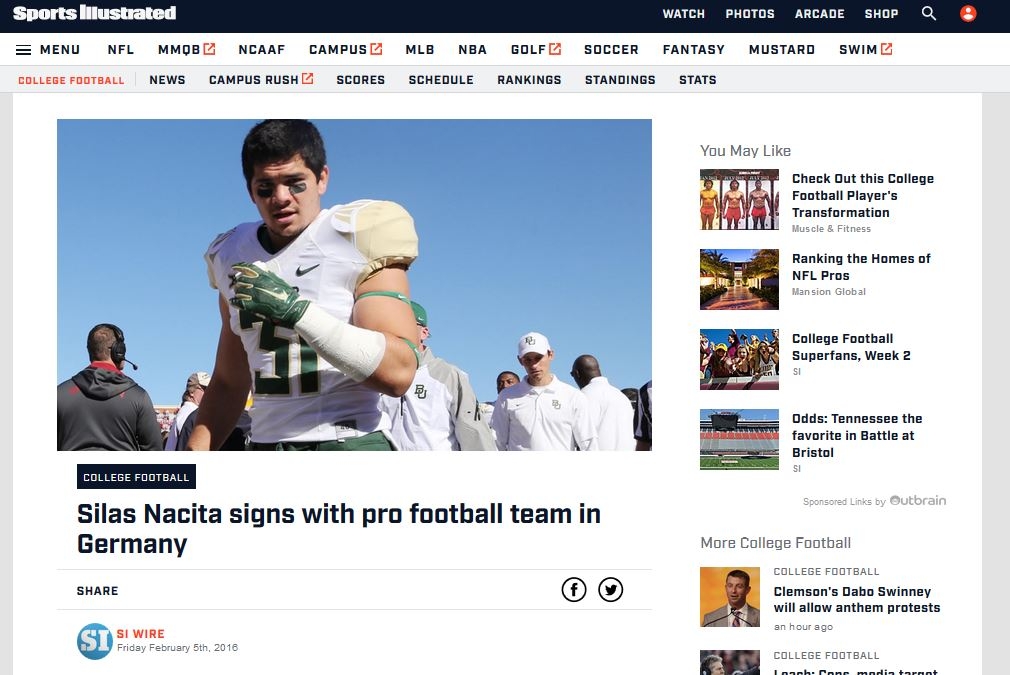
Task: Read Clemson's Dabo Swinney anthem protests story
Action: pos(857,600)
